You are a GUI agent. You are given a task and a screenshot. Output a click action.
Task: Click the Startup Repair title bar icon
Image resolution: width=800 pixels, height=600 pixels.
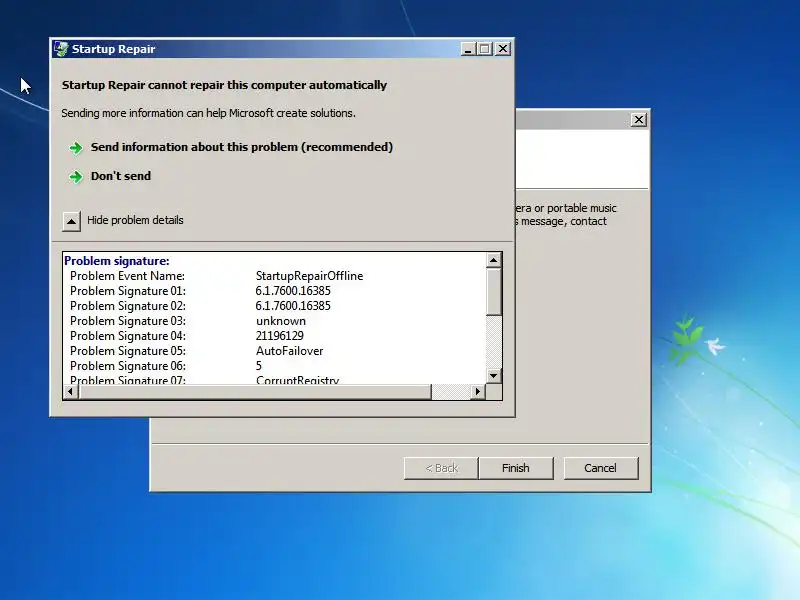[61, 49]
